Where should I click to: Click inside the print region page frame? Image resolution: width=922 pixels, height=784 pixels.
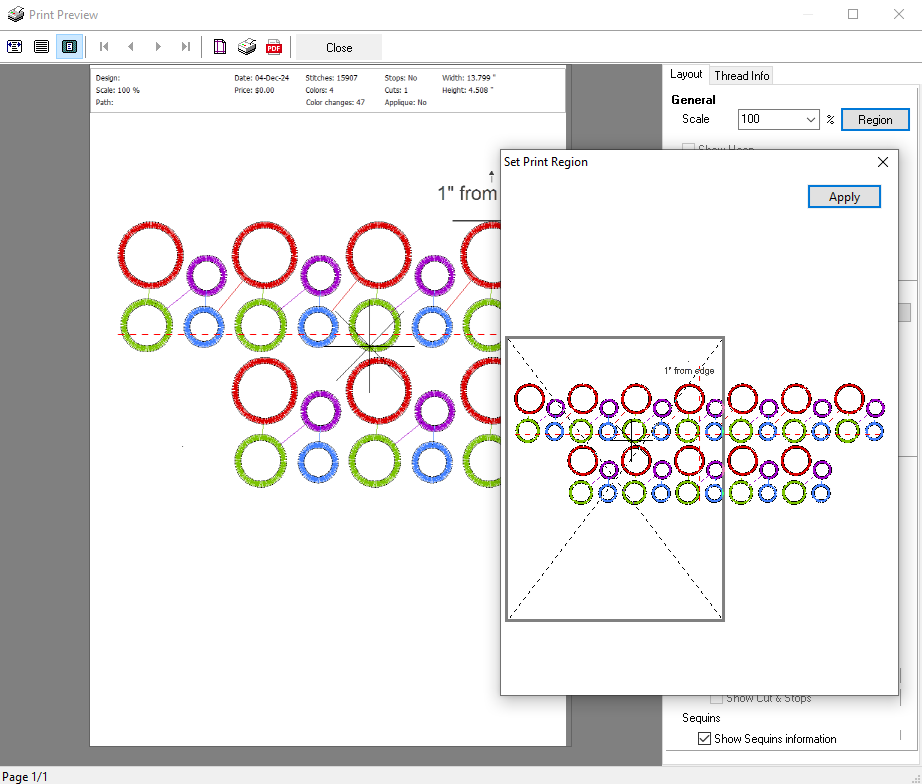614,540
